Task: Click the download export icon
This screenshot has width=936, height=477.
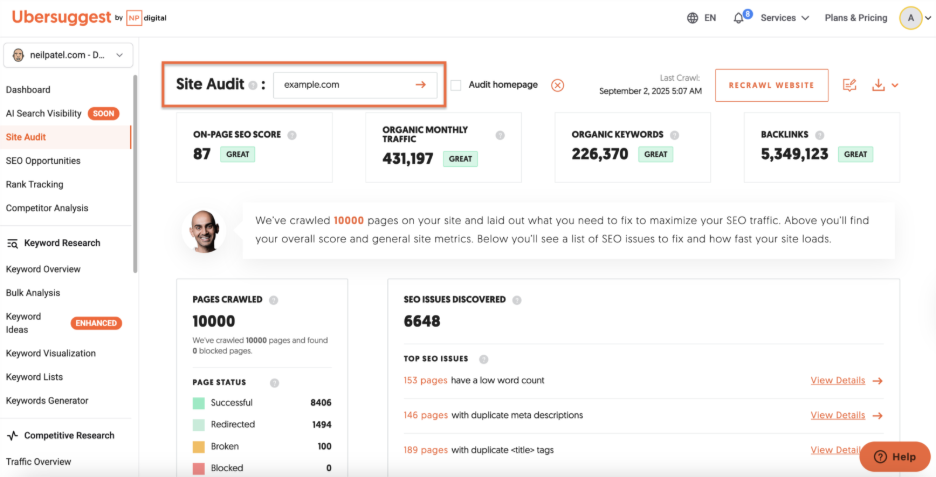Action: coord(878,85)
